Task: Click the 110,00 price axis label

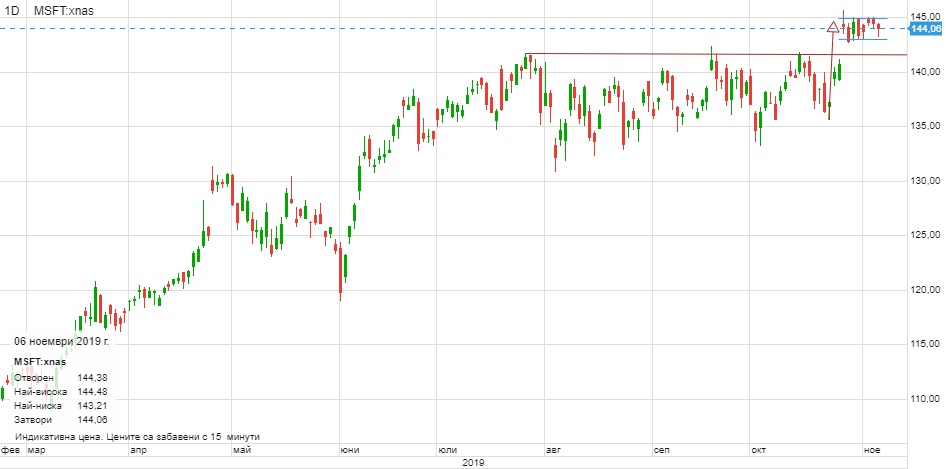Action: [925, 399]
